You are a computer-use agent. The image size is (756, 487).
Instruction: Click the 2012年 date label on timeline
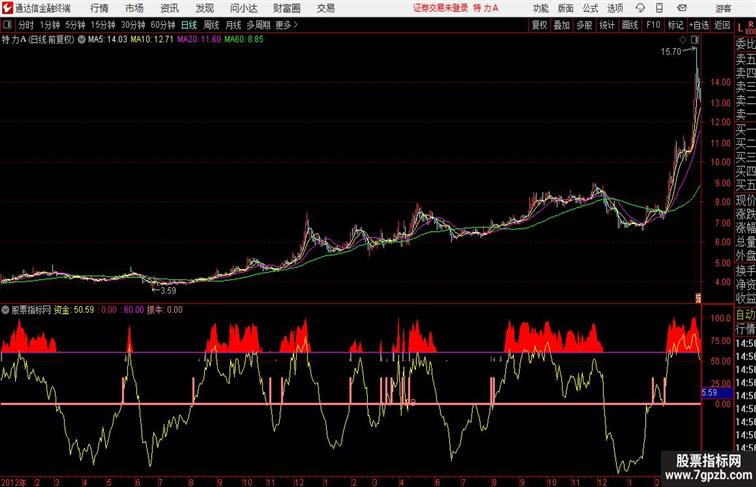point(13,482)
